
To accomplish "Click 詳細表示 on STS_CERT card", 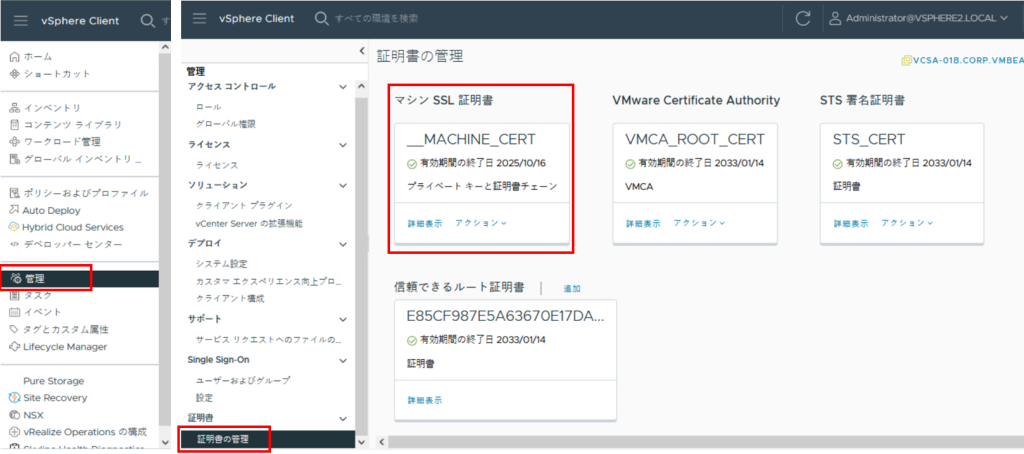I will tap(851, 223).
